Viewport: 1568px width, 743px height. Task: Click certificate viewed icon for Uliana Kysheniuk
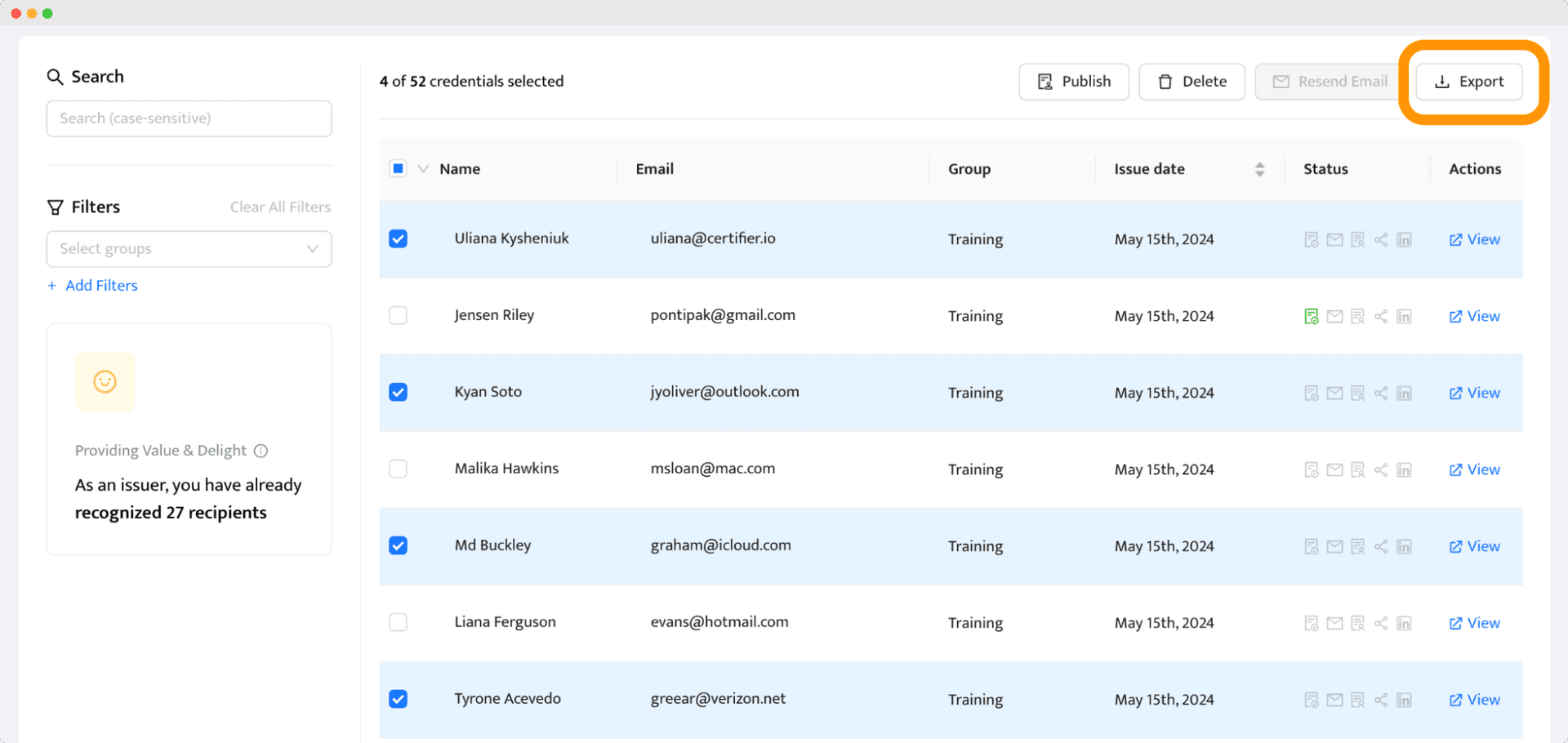point(1357,239)
